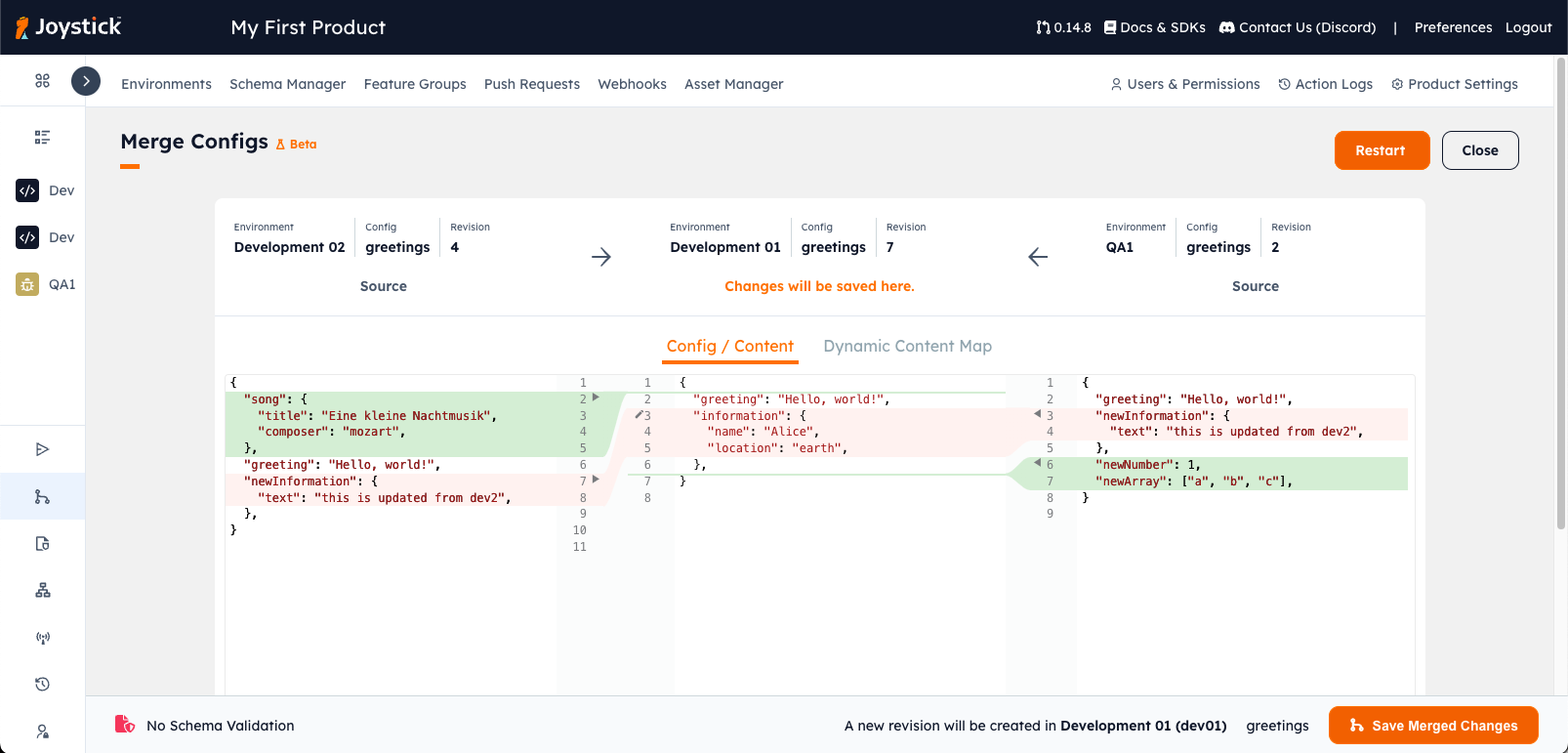Expand the sidebar with the chevron button
Image resolution: width=1568 pixels, height=753 pixels.
tap(86, 81)
